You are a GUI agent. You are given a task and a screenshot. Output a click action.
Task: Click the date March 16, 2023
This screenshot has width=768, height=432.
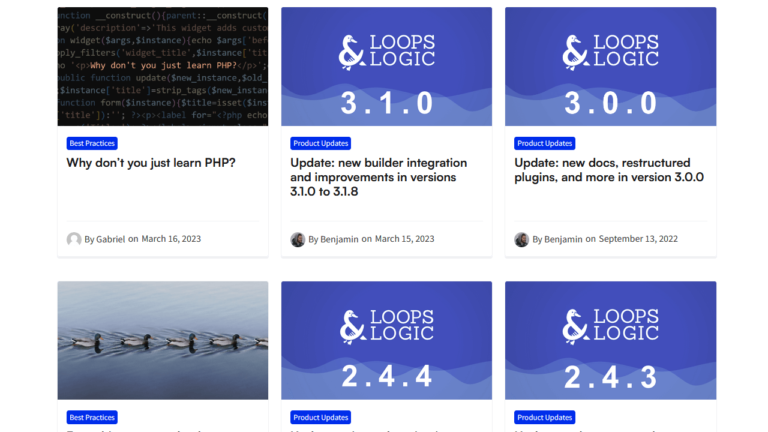coord(171,239)
